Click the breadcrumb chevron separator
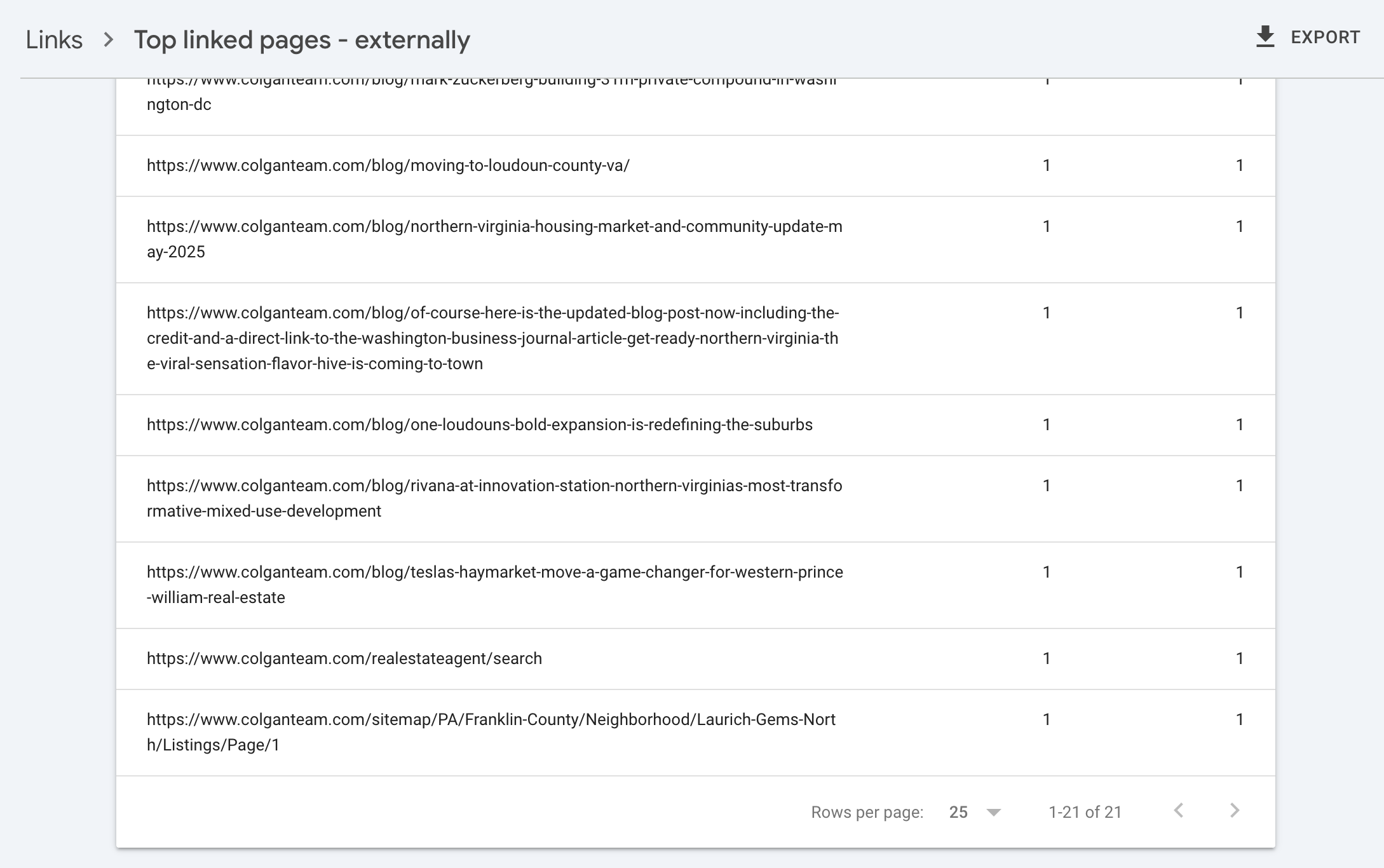1384x868 pixels. (109, 40)
